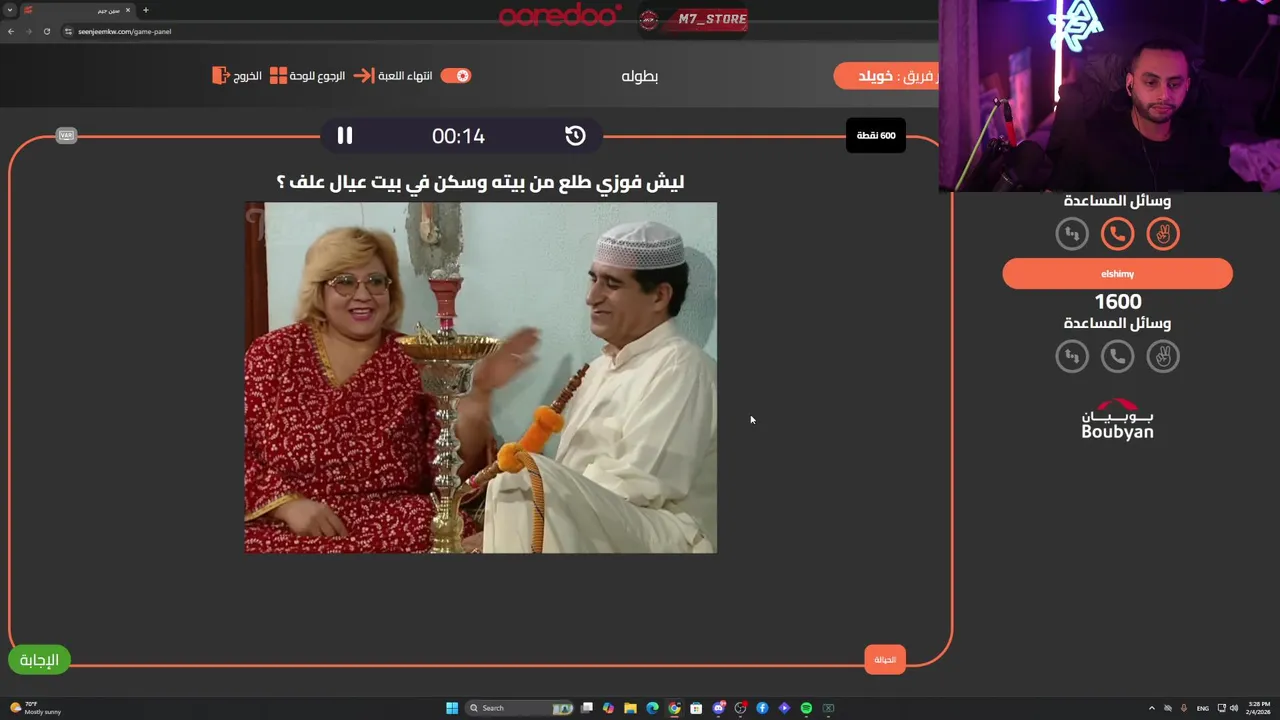Image resolution: width=1280 pixels, height=720 pixels.
Task: Launch Microsoft Edge from the taskbar
Action: 652,708
